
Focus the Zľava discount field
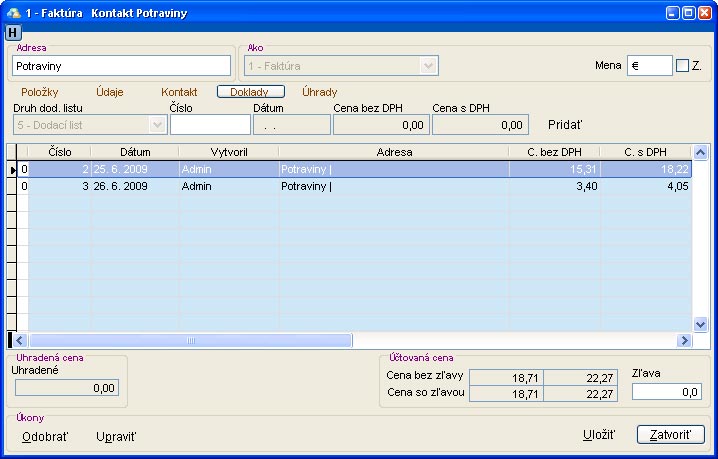tap(667, 392)
